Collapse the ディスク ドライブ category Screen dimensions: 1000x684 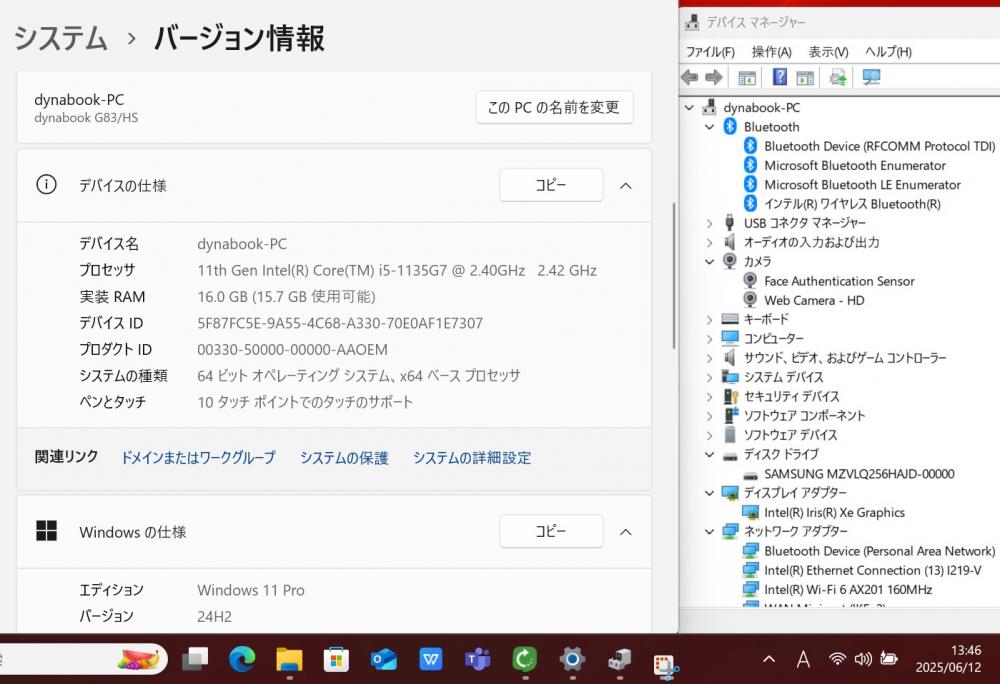pyautogui.click(x=709, y=455)
